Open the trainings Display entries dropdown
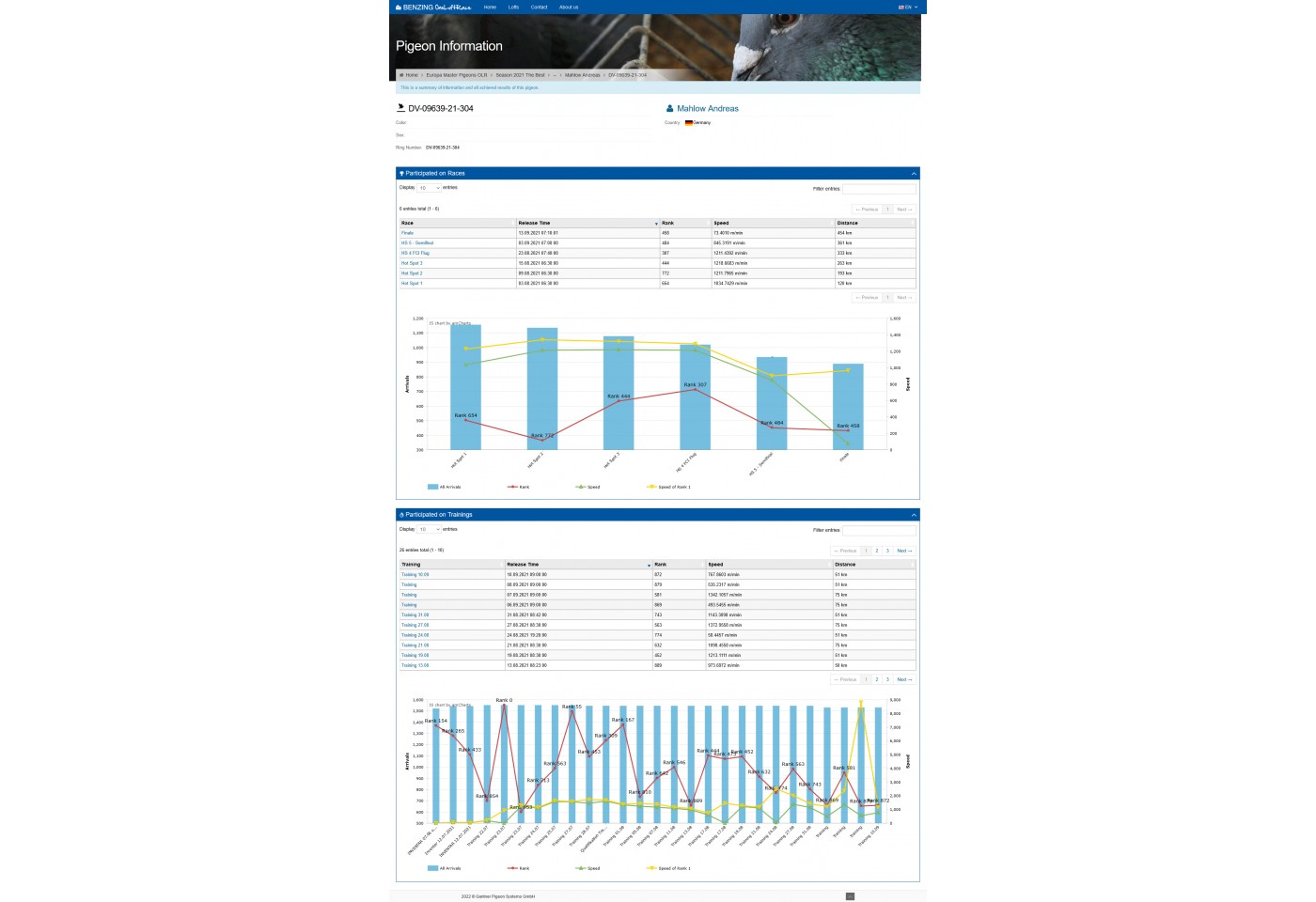Screen dimensions: 1316x902 tap(429, 529)
